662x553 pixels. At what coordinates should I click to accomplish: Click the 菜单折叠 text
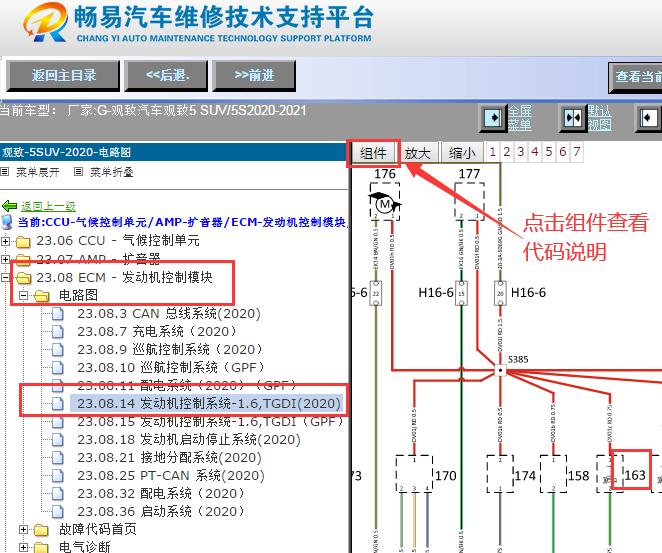pyautogui.click(x=112, y=172)
